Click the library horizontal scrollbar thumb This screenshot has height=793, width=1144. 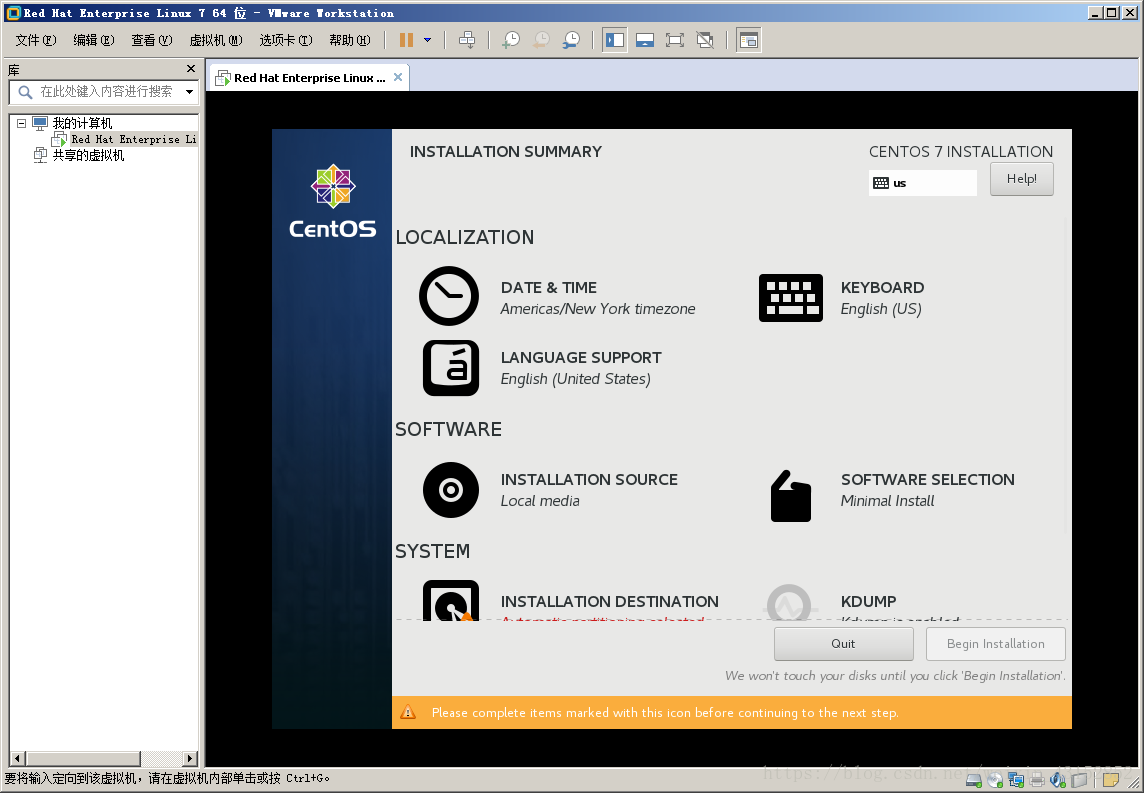point(83,758)
